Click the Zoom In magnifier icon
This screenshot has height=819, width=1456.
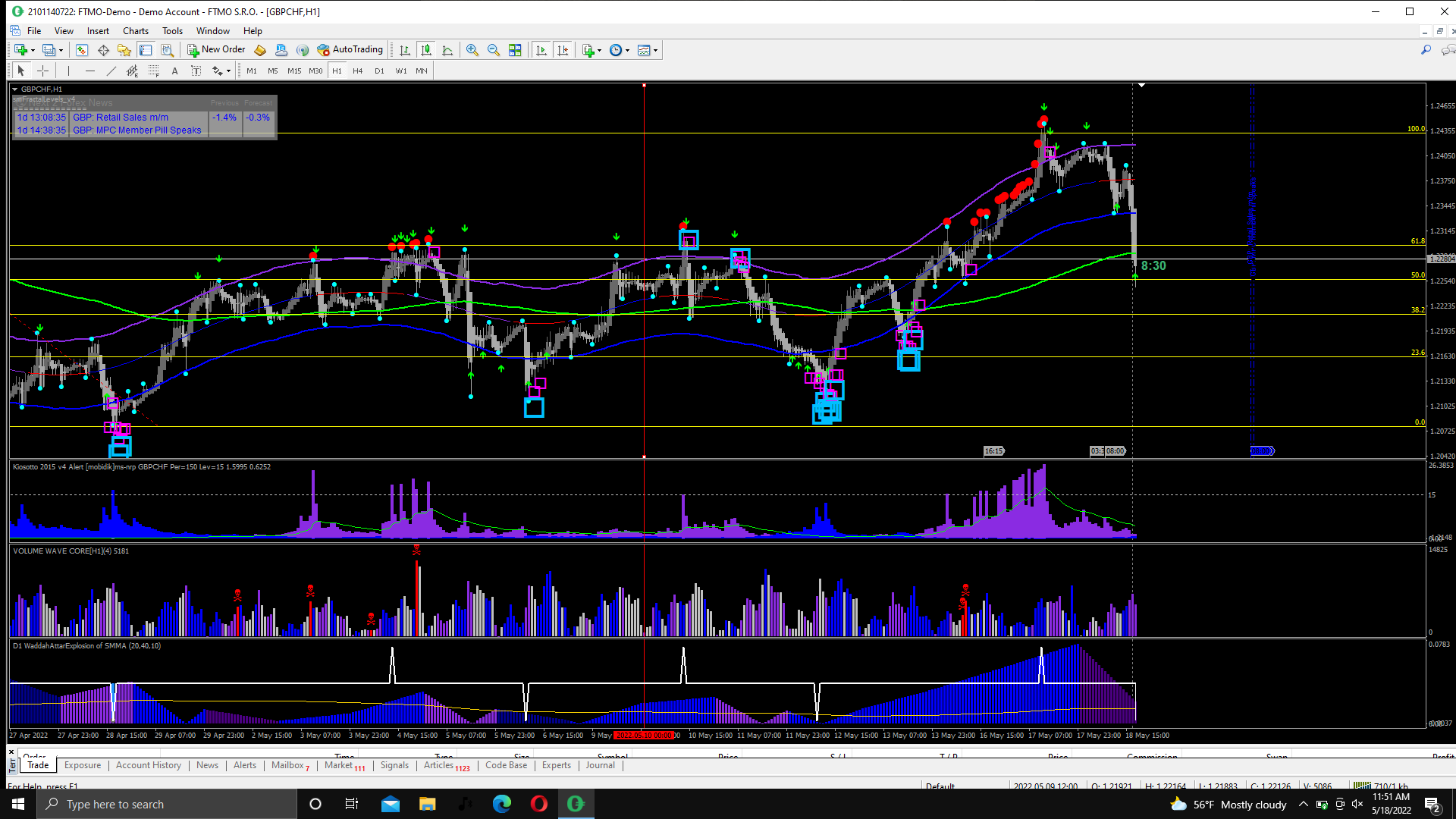472,50
